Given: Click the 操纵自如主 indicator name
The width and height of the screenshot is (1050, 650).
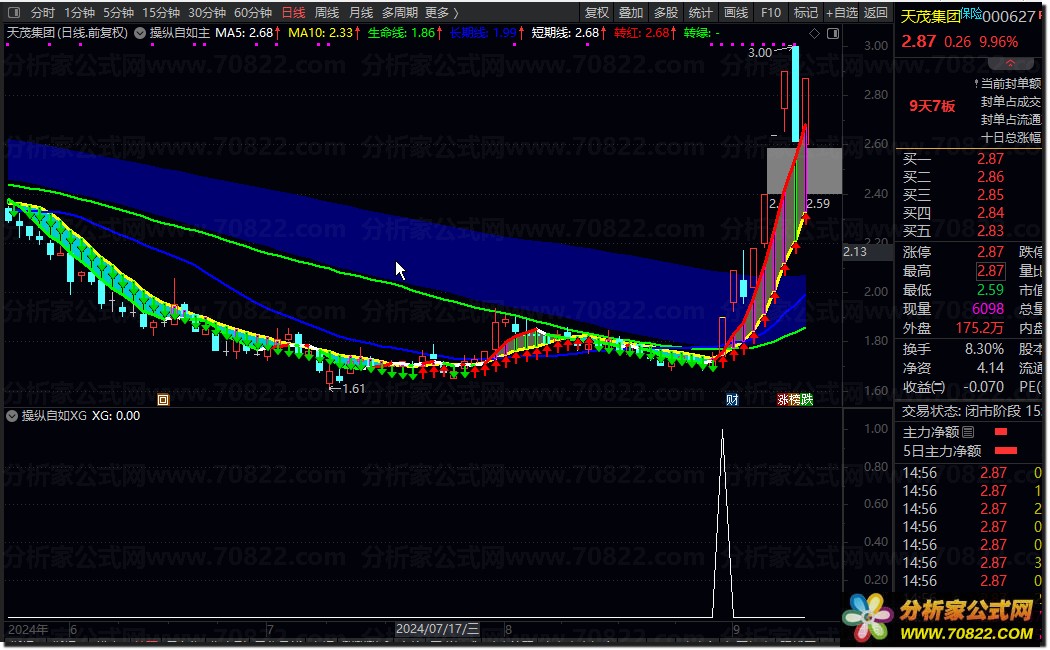Looking at the screenshot, I should pos(179,33).
